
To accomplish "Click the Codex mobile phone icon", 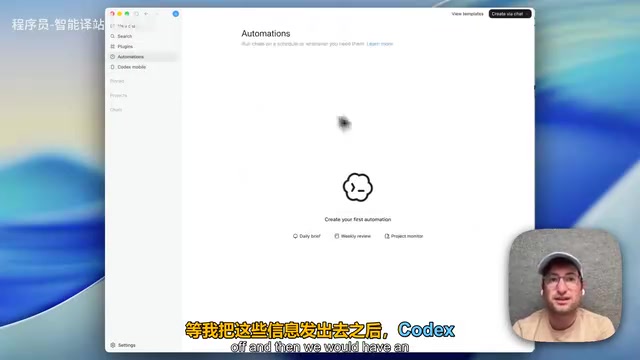I will click(x=113, y=67).
